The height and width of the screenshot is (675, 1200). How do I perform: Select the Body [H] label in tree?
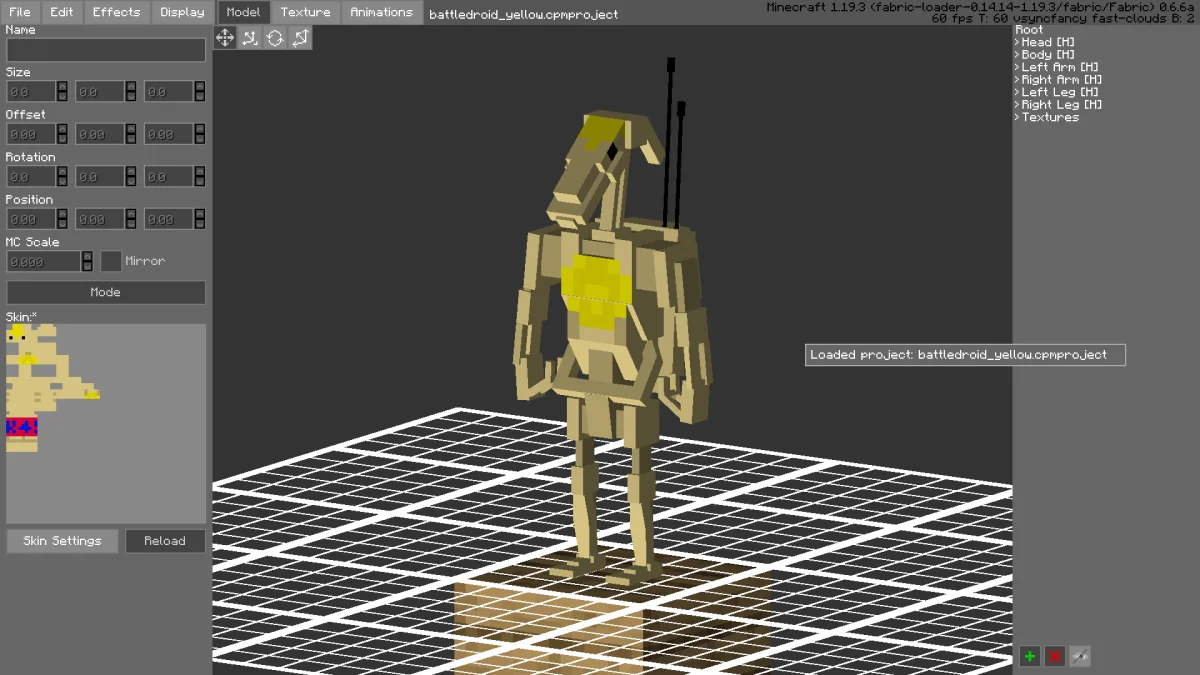tap(1048, 55)
